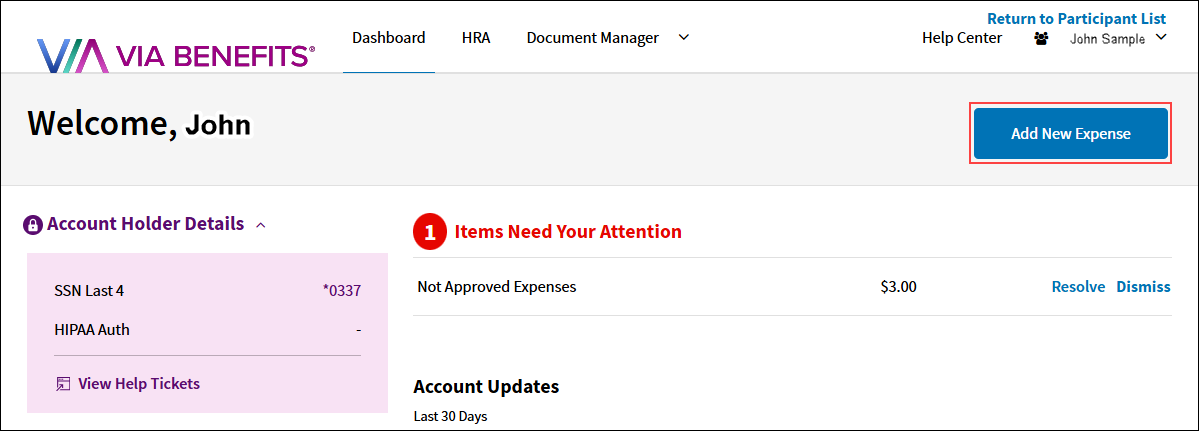Select the Not Approved Expenses row

point(792,287)
